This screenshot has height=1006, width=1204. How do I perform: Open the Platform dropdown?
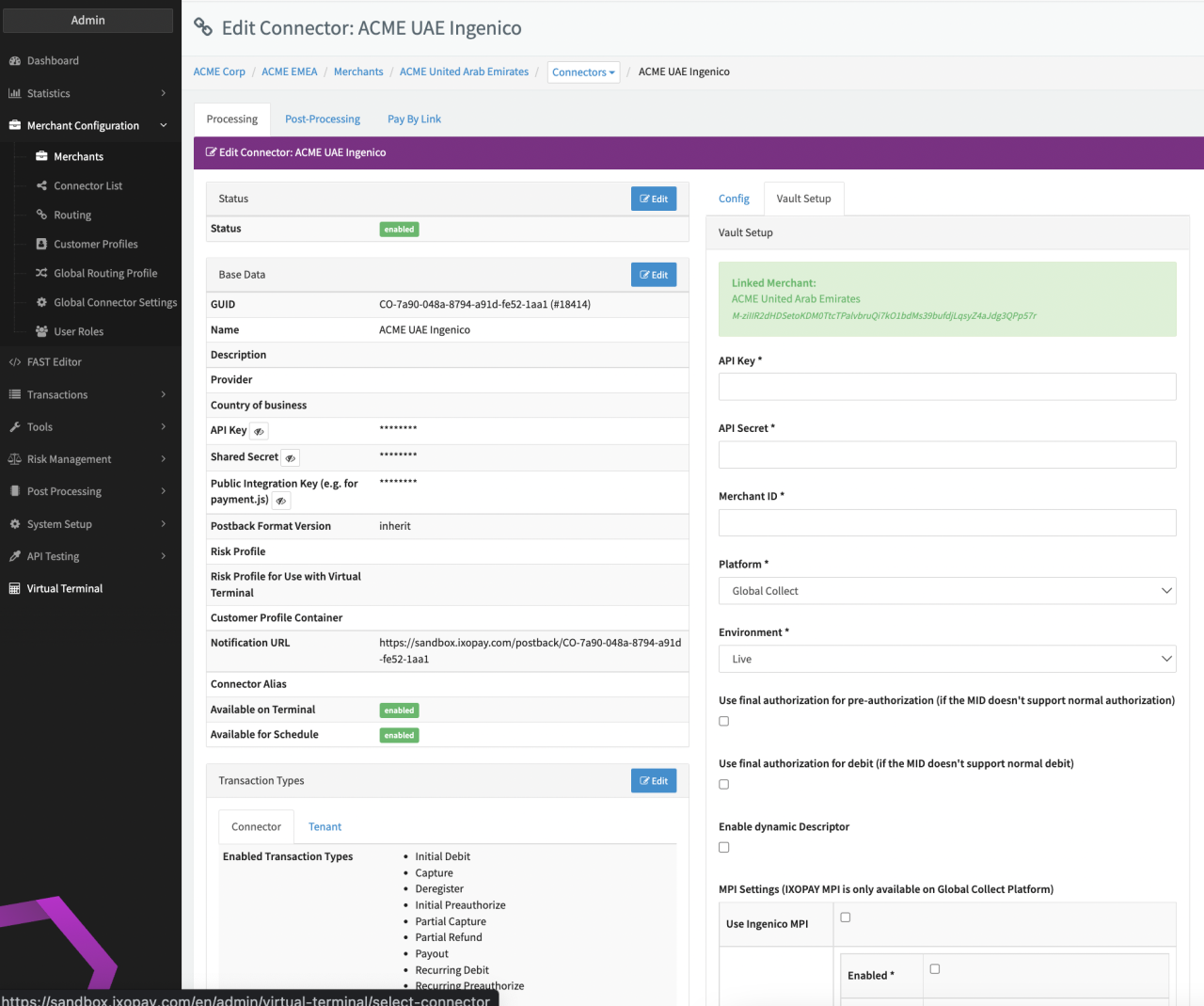(x=946, y=591)
